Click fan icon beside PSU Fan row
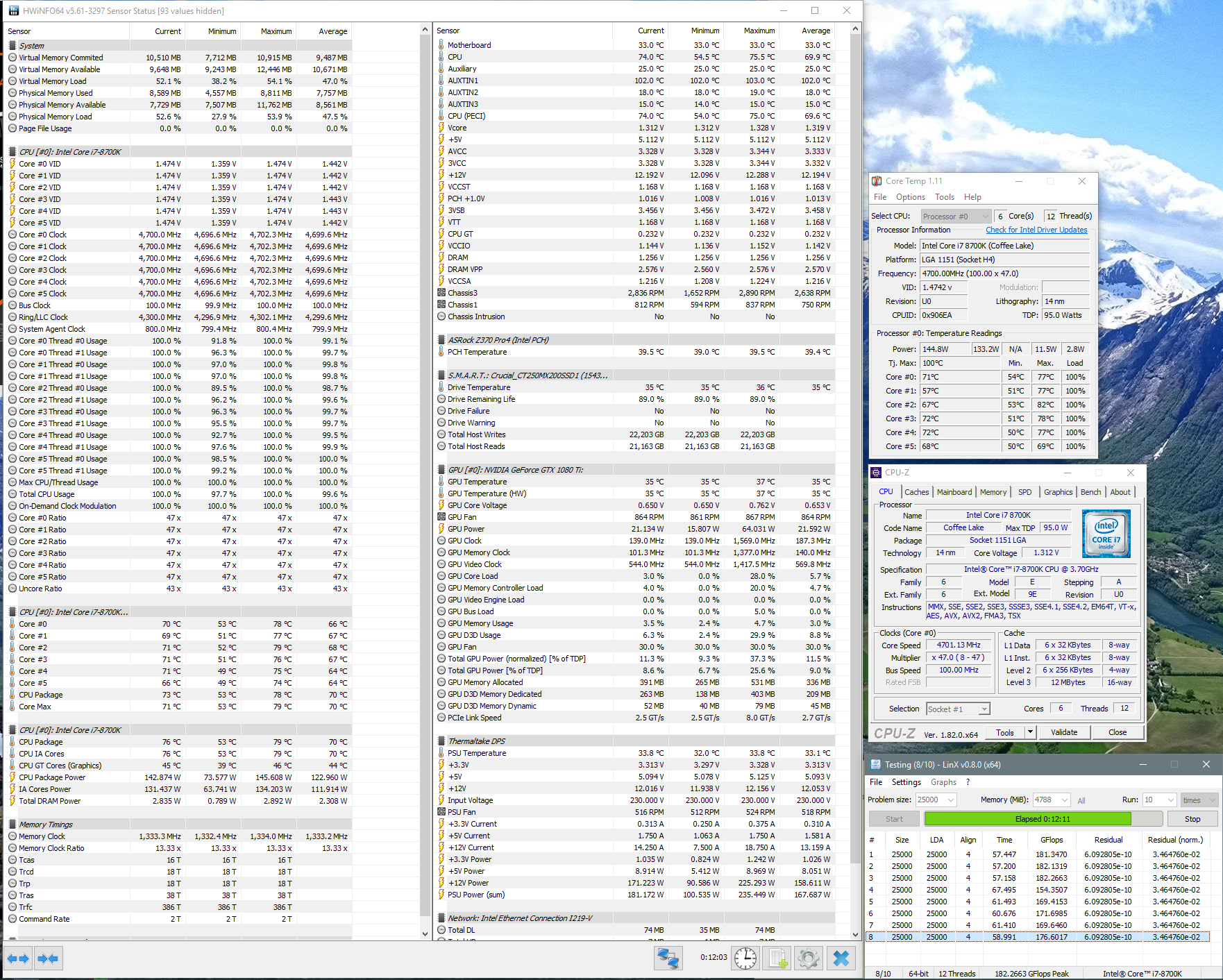This screenshot has width=1223, height=980. click(441, 812)
